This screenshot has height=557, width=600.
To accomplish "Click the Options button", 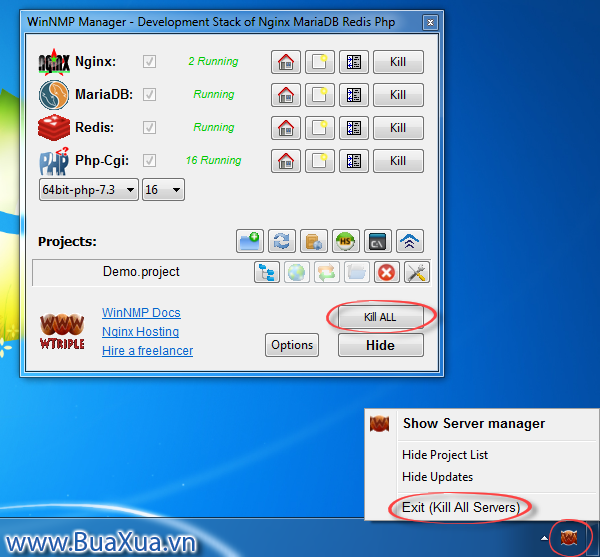I will coord(292,345).
